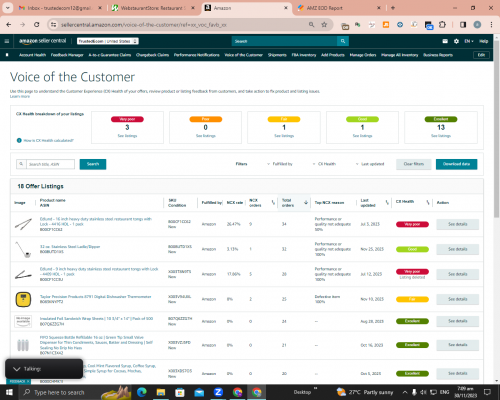
Task: See details for the 32 oz Ladle row
Action: click(x=458, y=249)
